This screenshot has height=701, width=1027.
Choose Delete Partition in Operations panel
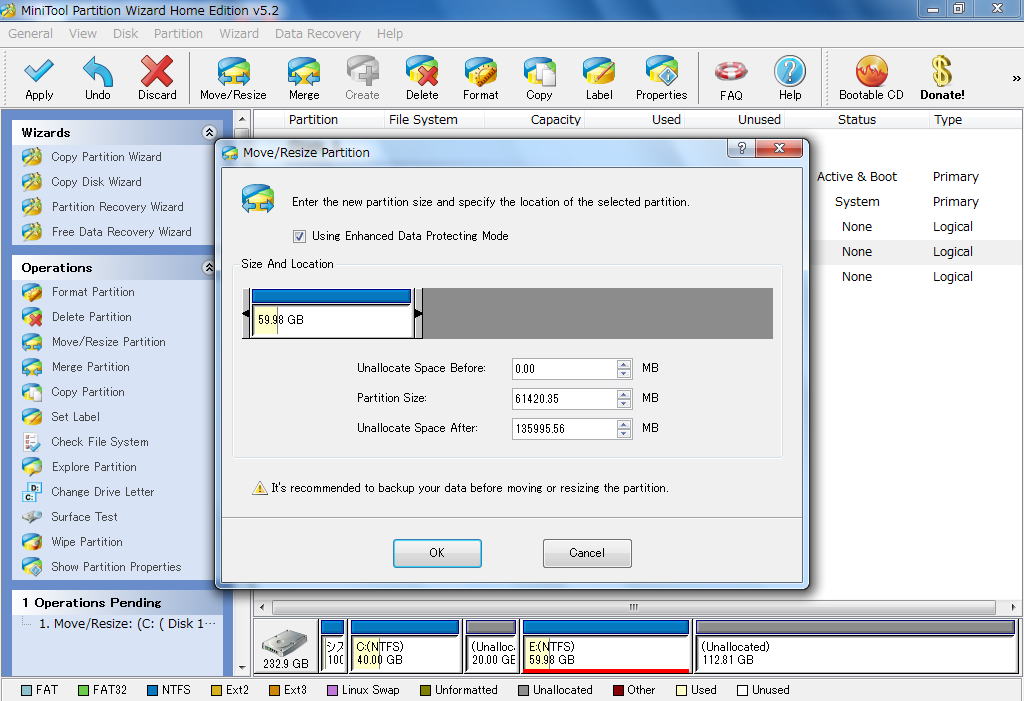[92, 316]
